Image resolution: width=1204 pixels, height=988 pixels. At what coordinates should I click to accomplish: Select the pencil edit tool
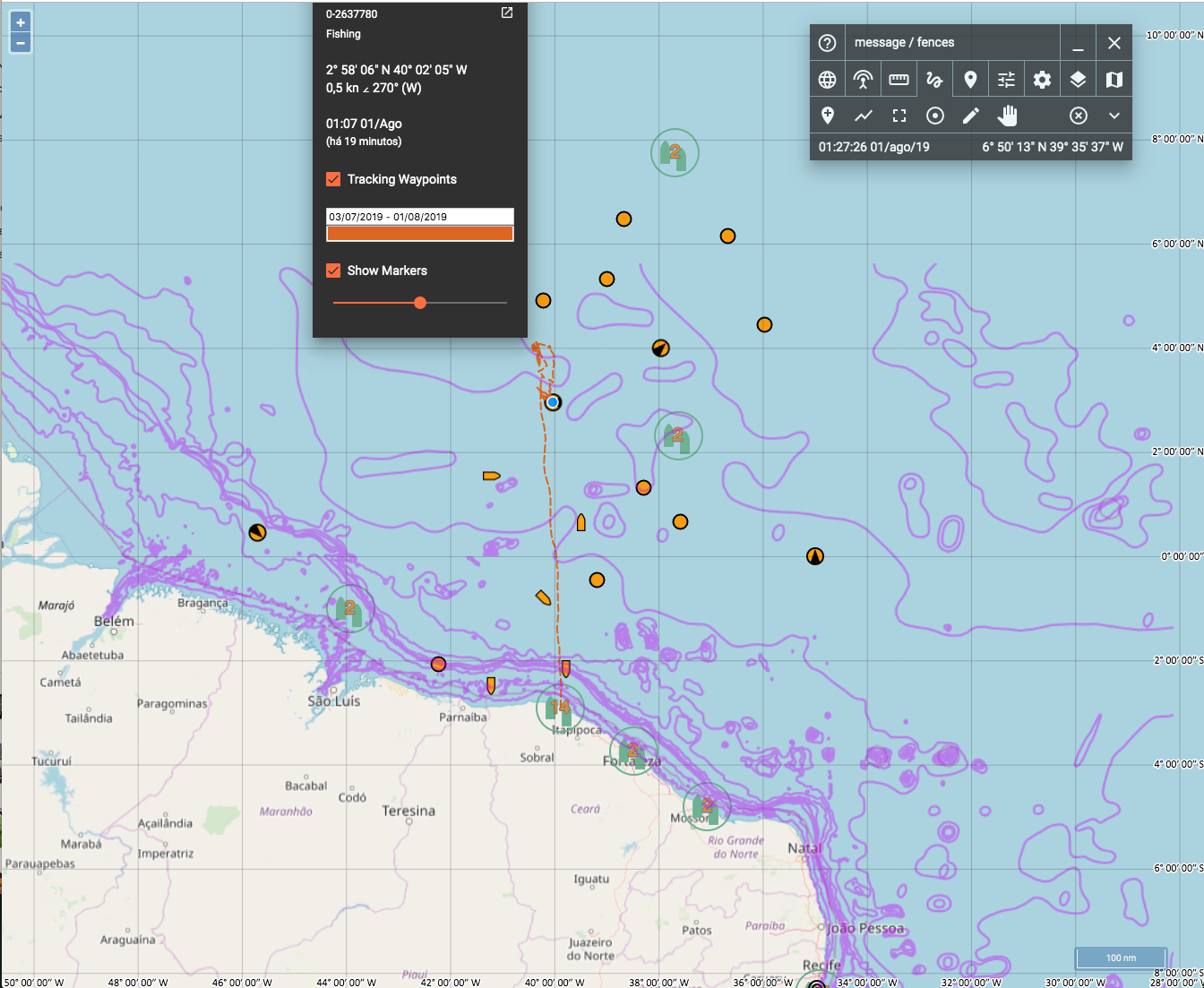[971, 116]
